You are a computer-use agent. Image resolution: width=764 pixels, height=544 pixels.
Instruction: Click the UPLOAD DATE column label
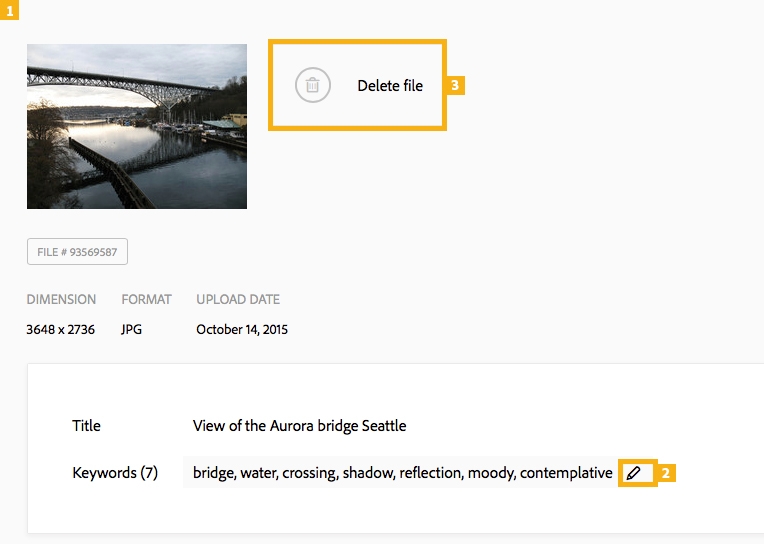pyautogui.click(x=238, y=299)
